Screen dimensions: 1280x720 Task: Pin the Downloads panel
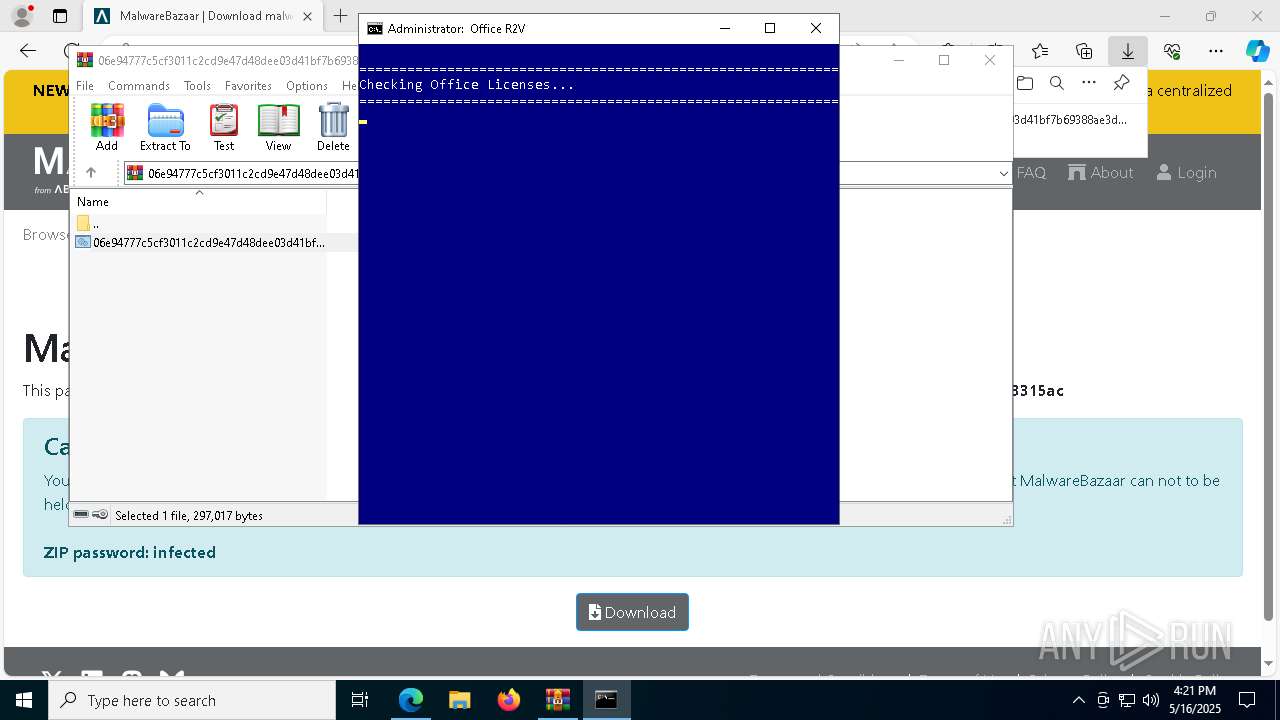click(x=1121, y=83)
